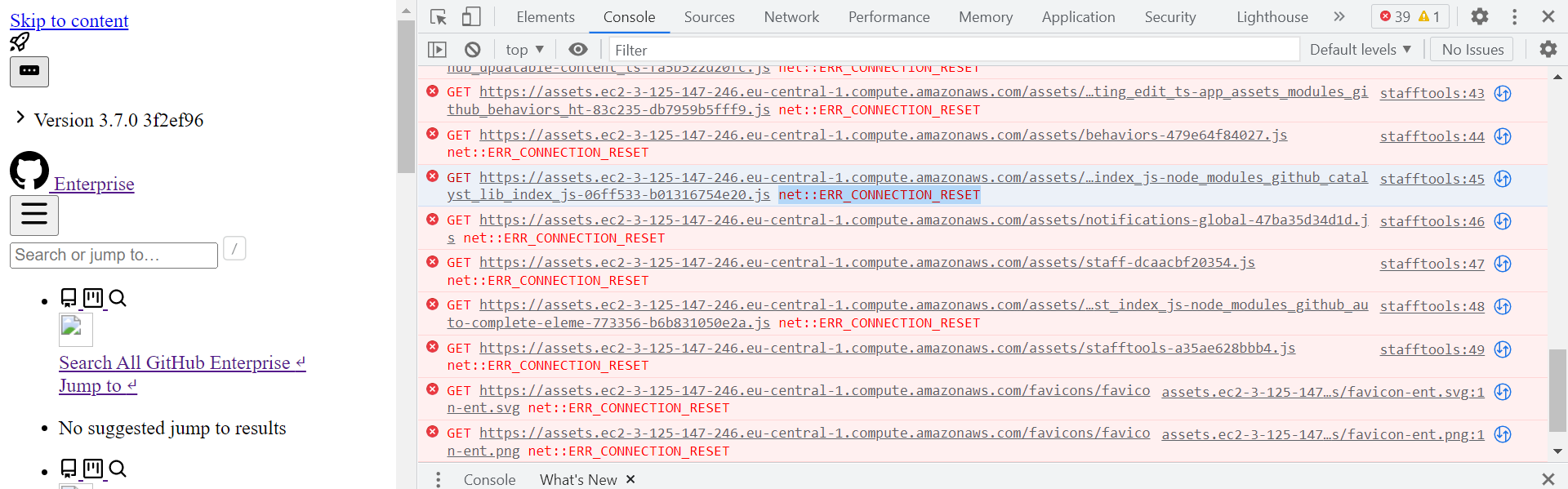The height and width of the screenshot is (489, 1568).
Task: Click a search magnifier icon in the sidebar
Action: pos(118,298)
